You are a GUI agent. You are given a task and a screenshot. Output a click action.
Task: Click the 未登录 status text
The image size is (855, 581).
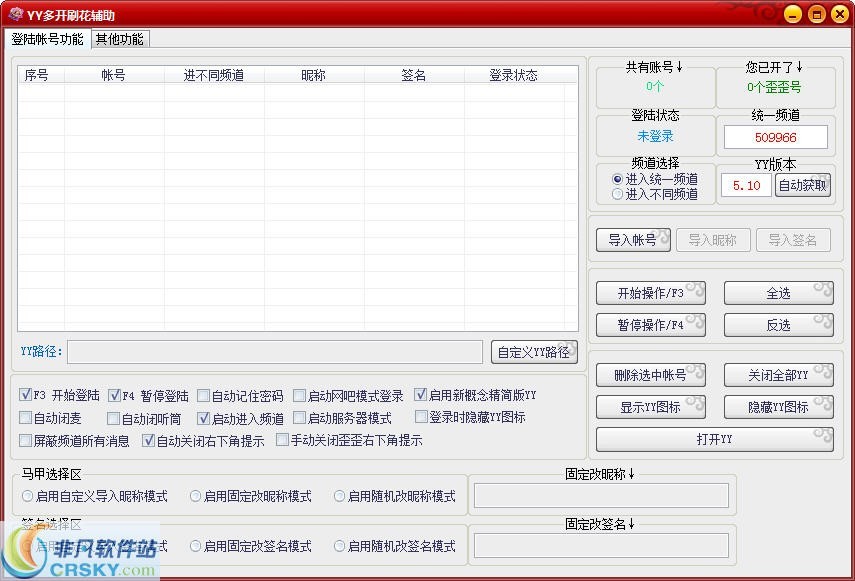click(x=655, y=136)
